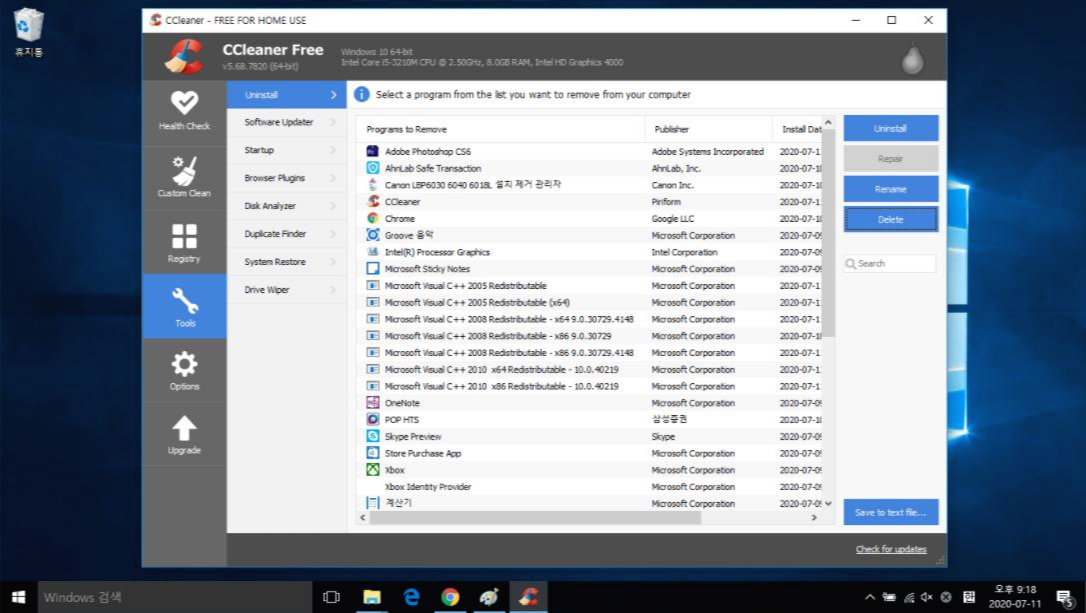Click the Store Purchase App icon
The width and height of the screenshot is (1086, 613).
373,452
